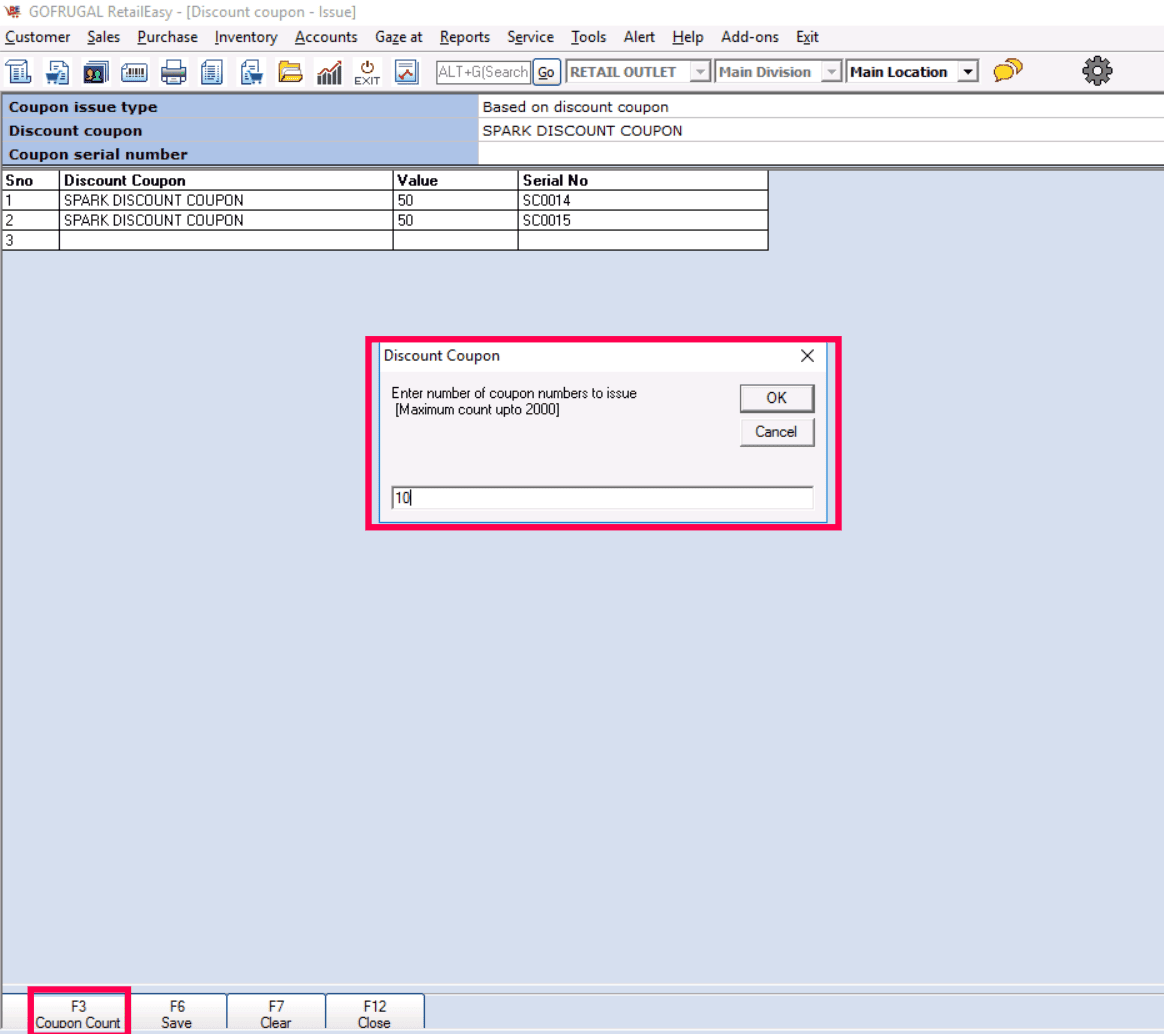Click F6 Save button
Screen dimensions: 1164x1034
pyautogui.click(x=177, y=1014)
